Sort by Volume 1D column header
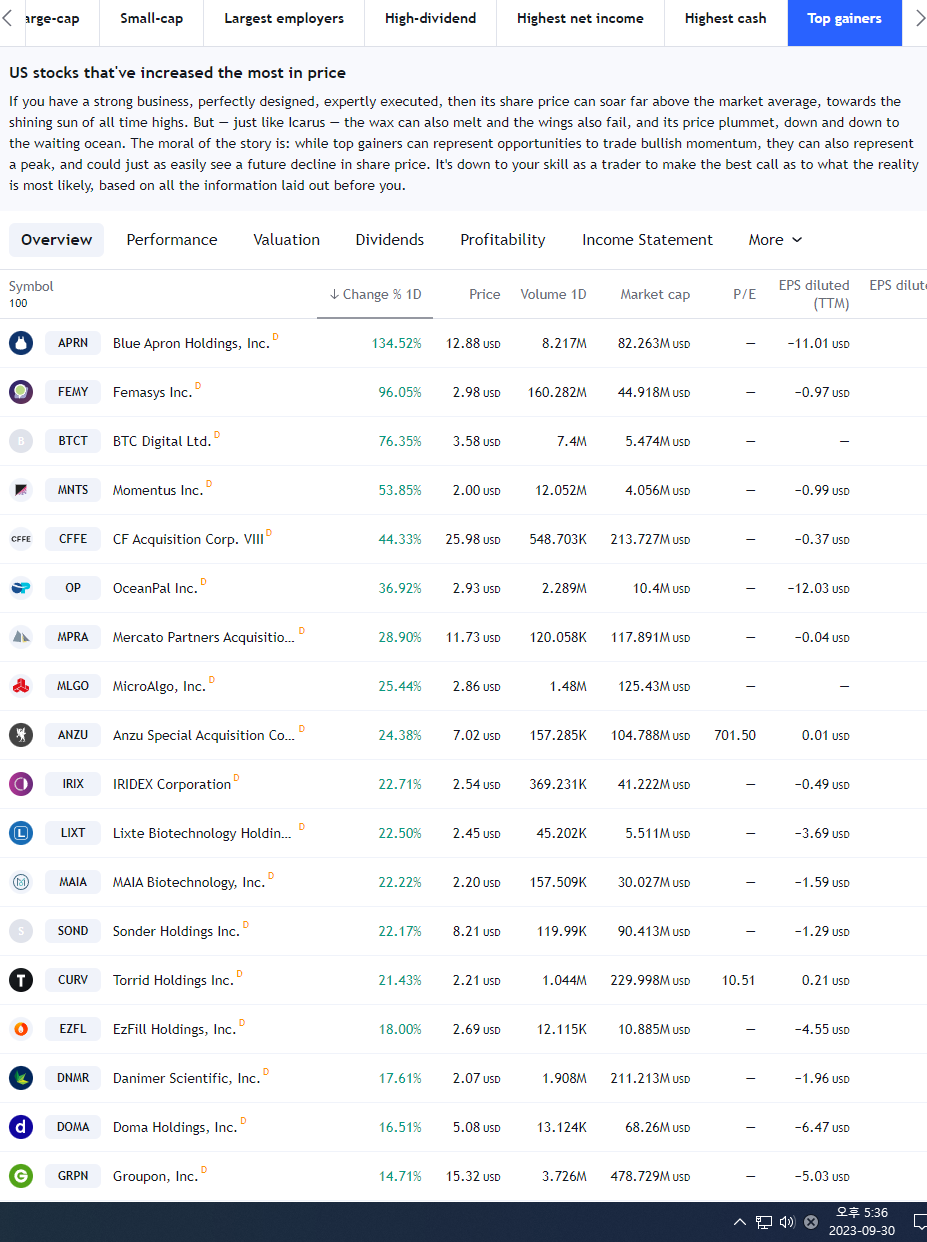Screen dimensions: 927x1242 [x=553, y=294]
